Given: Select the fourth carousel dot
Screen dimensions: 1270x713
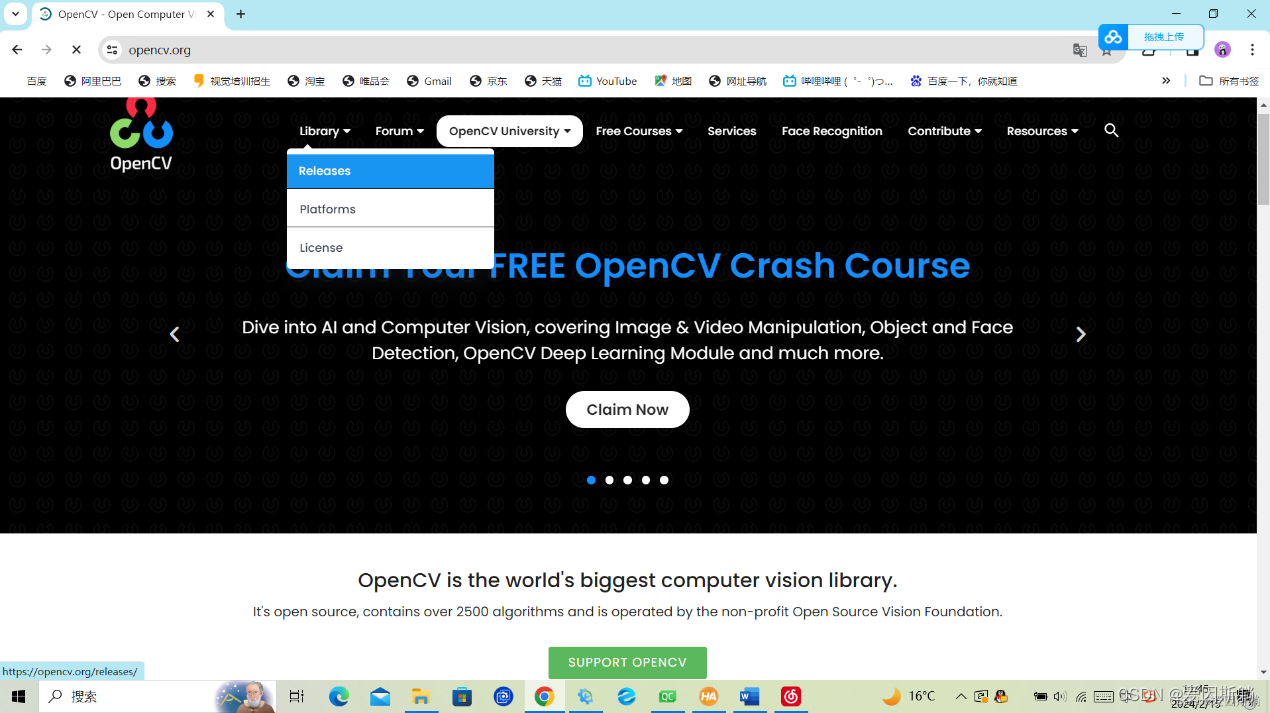Looking at the screenshot, I should tap(646, 480).
